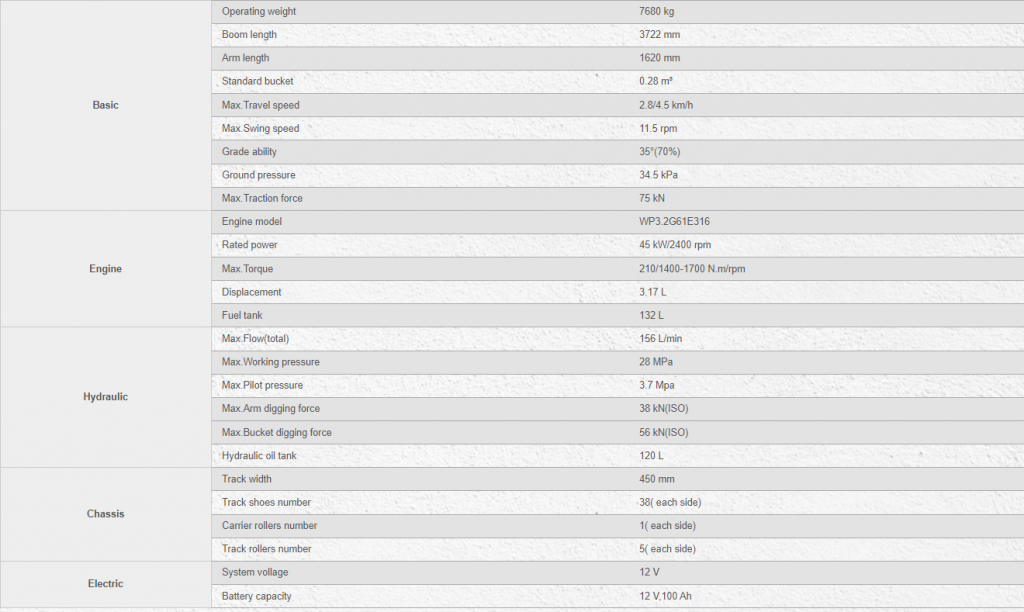Select the Max.Bucket digging force label
1024x612 pixels.
(276, 432)
